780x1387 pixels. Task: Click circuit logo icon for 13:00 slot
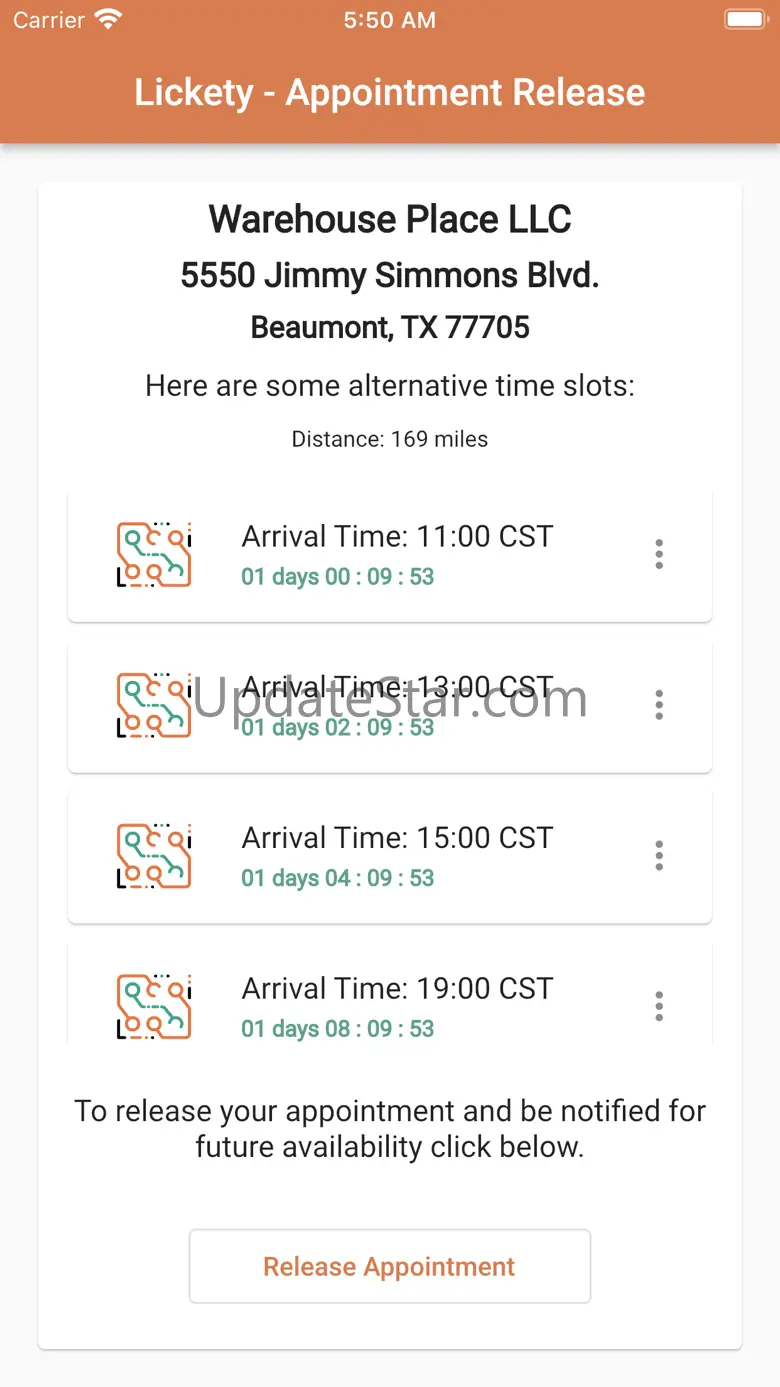tap(154, 705)
